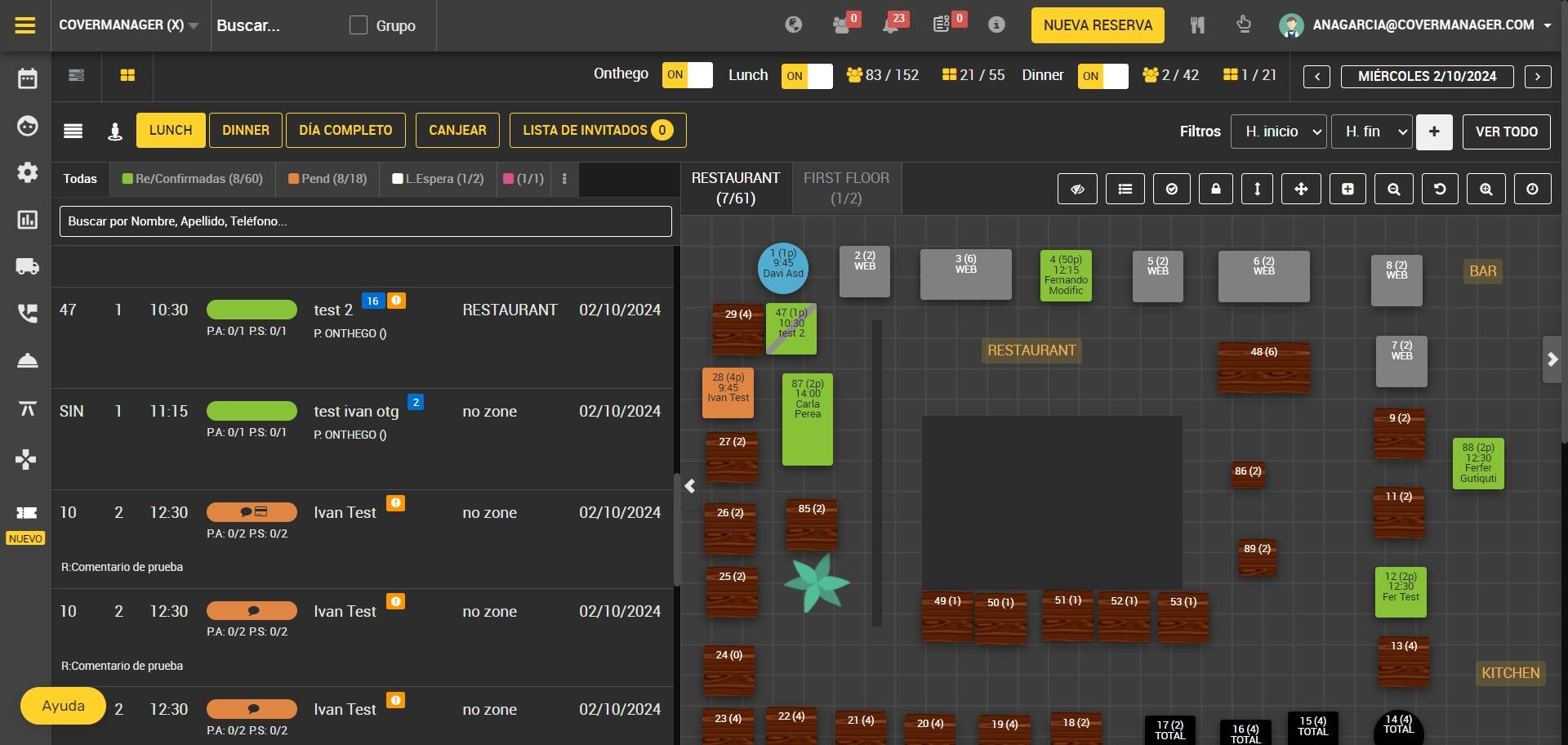Toggle the Onthego ON switch
1568x745 pixels.
[687, 76]
